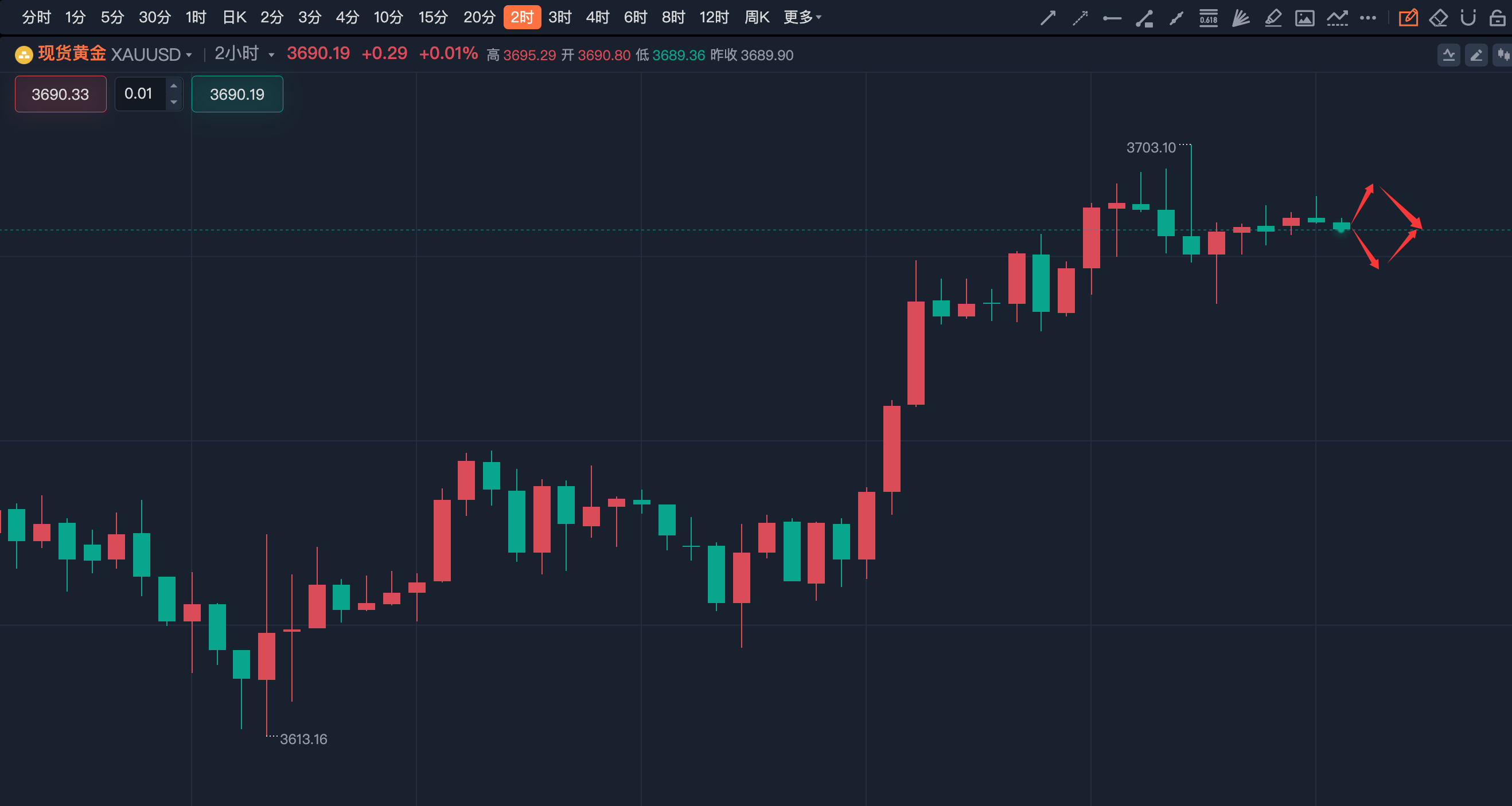
Task: Select the dashed arrow drawing tool
Action: point(1080,18)
